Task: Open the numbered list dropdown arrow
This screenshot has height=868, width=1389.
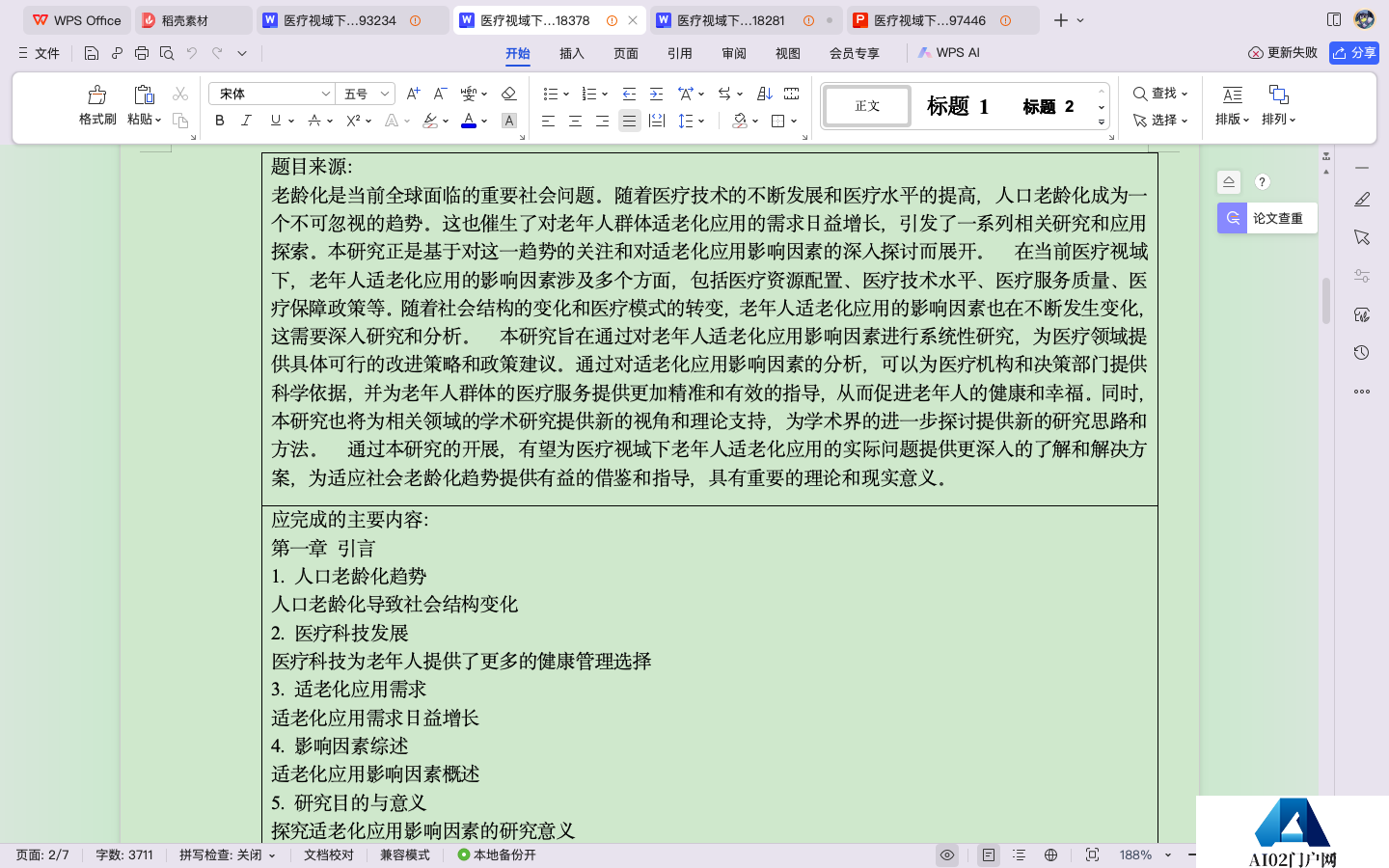Action: [x=605, y=94]
